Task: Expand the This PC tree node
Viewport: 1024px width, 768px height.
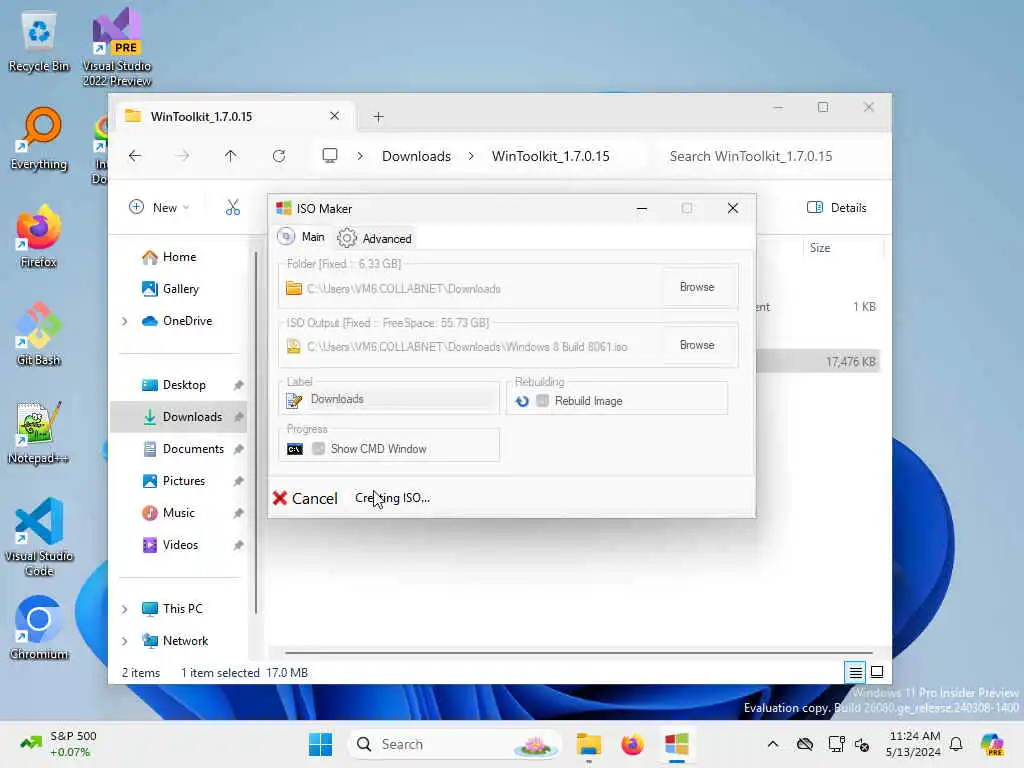Action: pos(125,609)
